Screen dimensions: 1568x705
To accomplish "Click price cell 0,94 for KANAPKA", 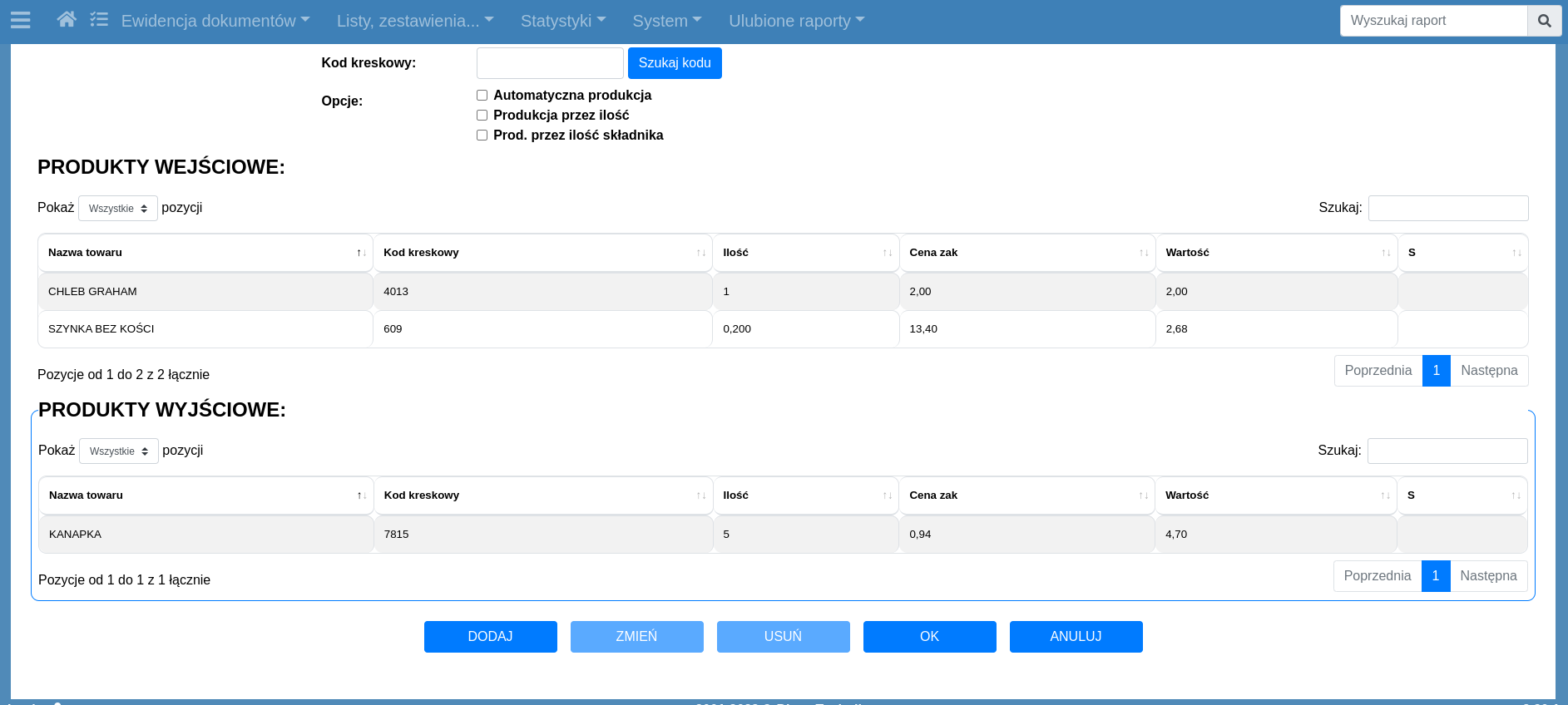I will (1027, 535).
